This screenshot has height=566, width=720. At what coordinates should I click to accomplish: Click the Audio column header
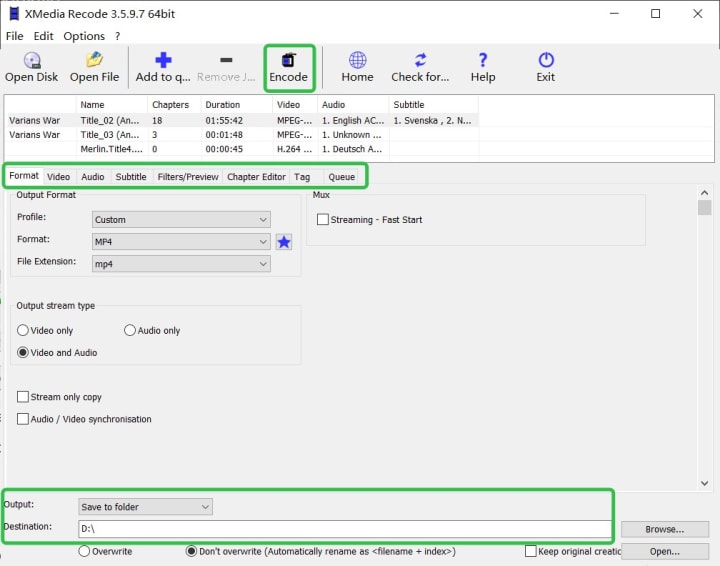click(x=353, y=105)
